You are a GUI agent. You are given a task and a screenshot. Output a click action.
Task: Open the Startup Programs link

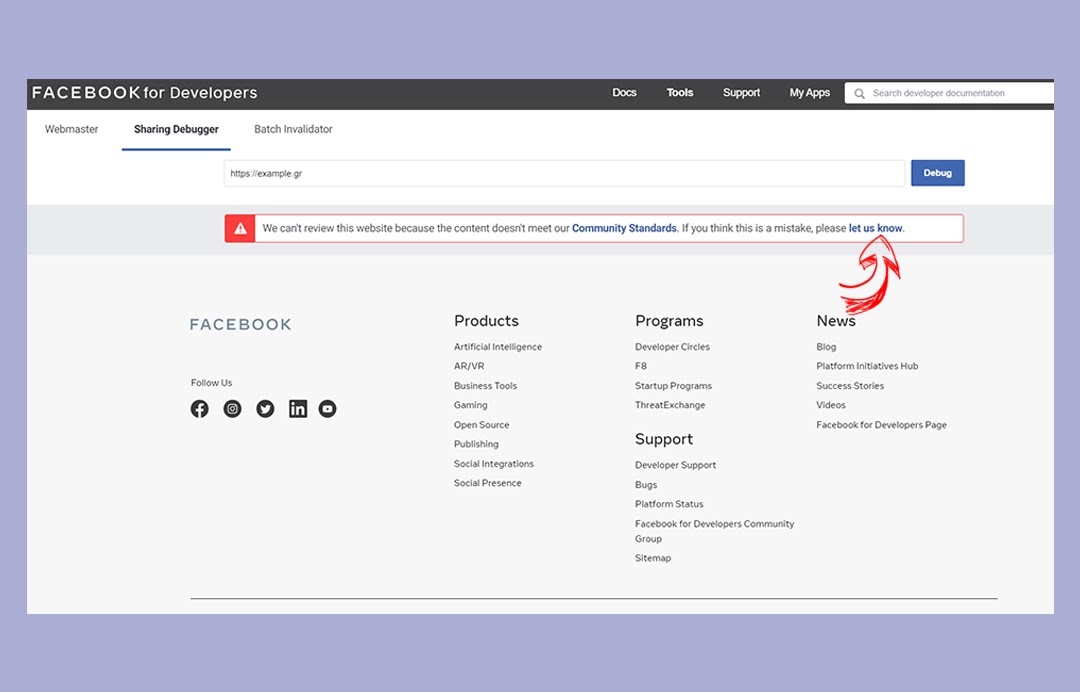673,386
